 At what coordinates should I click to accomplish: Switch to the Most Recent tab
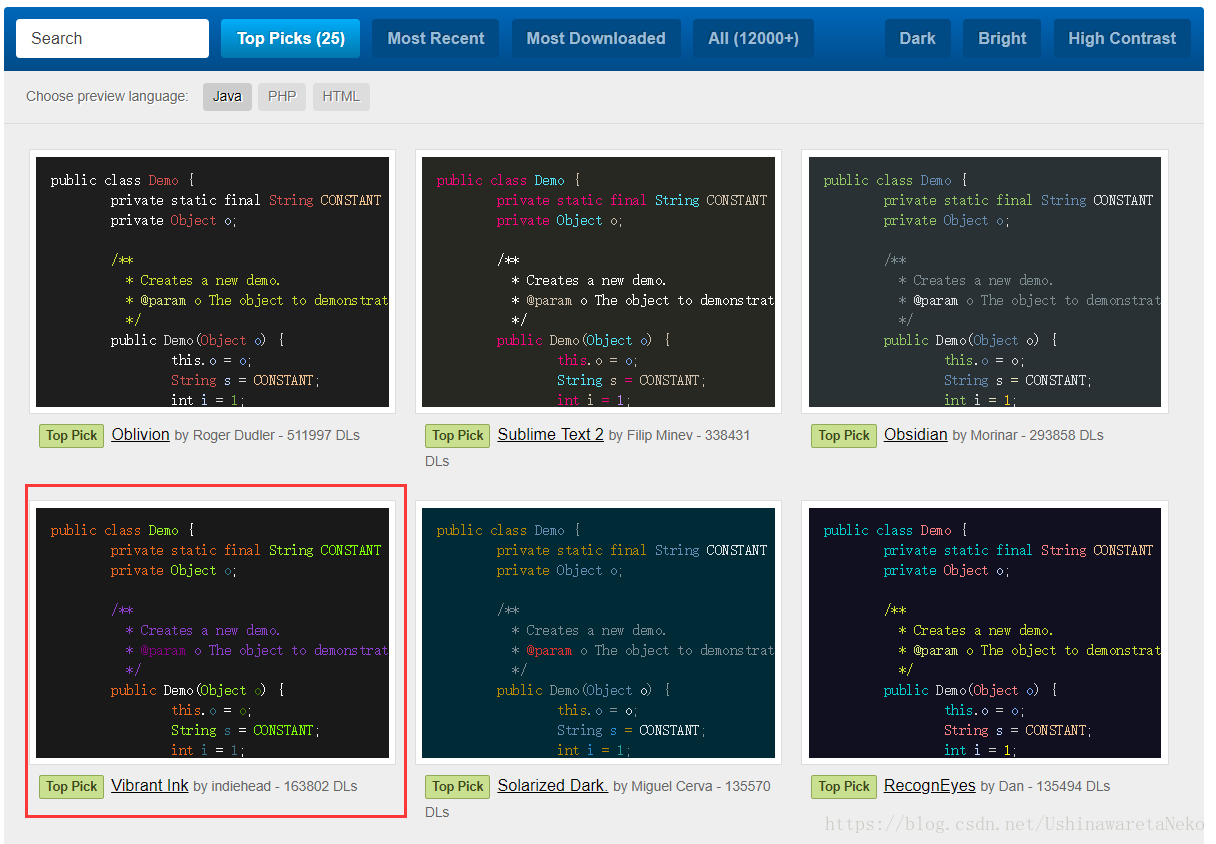click(x=436, y=38)
